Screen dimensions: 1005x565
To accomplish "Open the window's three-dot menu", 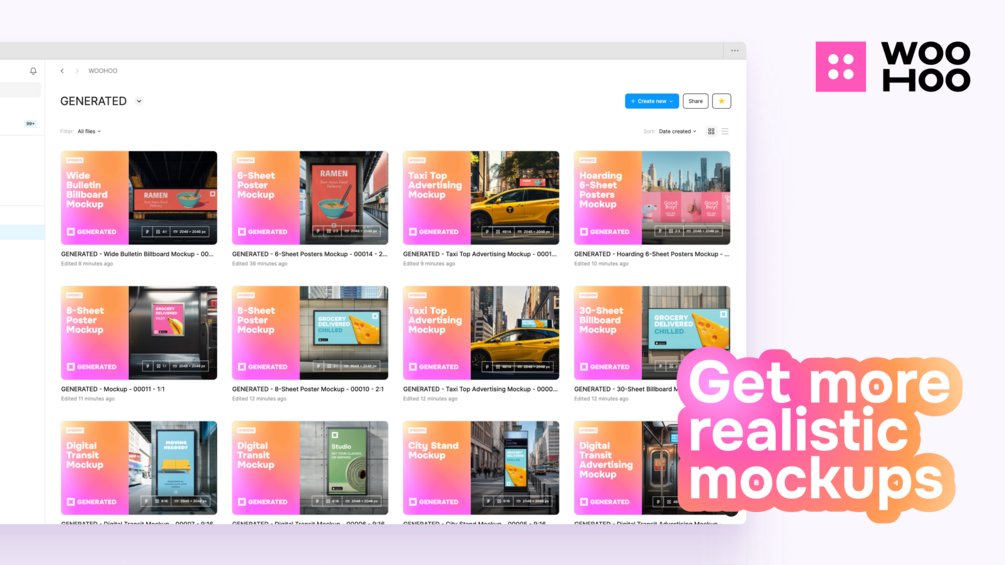I will point(735,51).
